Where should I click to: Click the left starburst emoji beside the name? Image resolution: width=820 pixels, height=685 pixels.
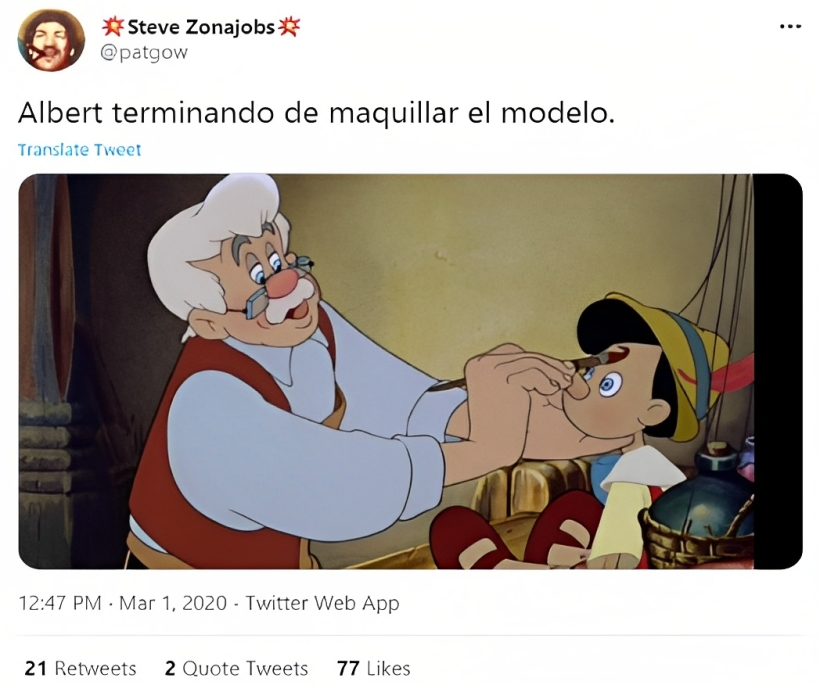click(x=113, y=26)
